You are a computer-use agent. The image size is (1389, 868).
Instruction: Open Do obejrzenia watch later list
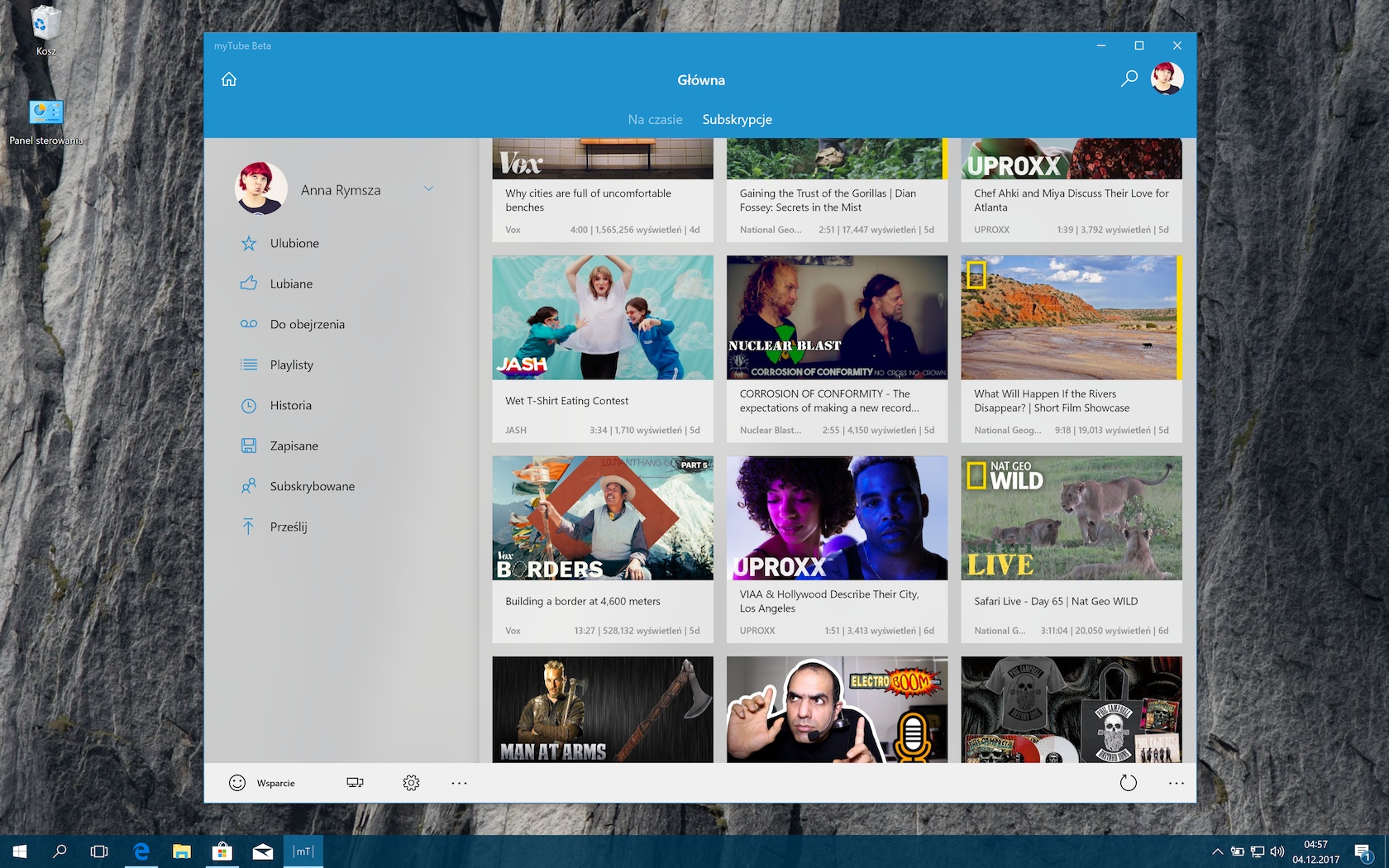click(x=307, y=324)
